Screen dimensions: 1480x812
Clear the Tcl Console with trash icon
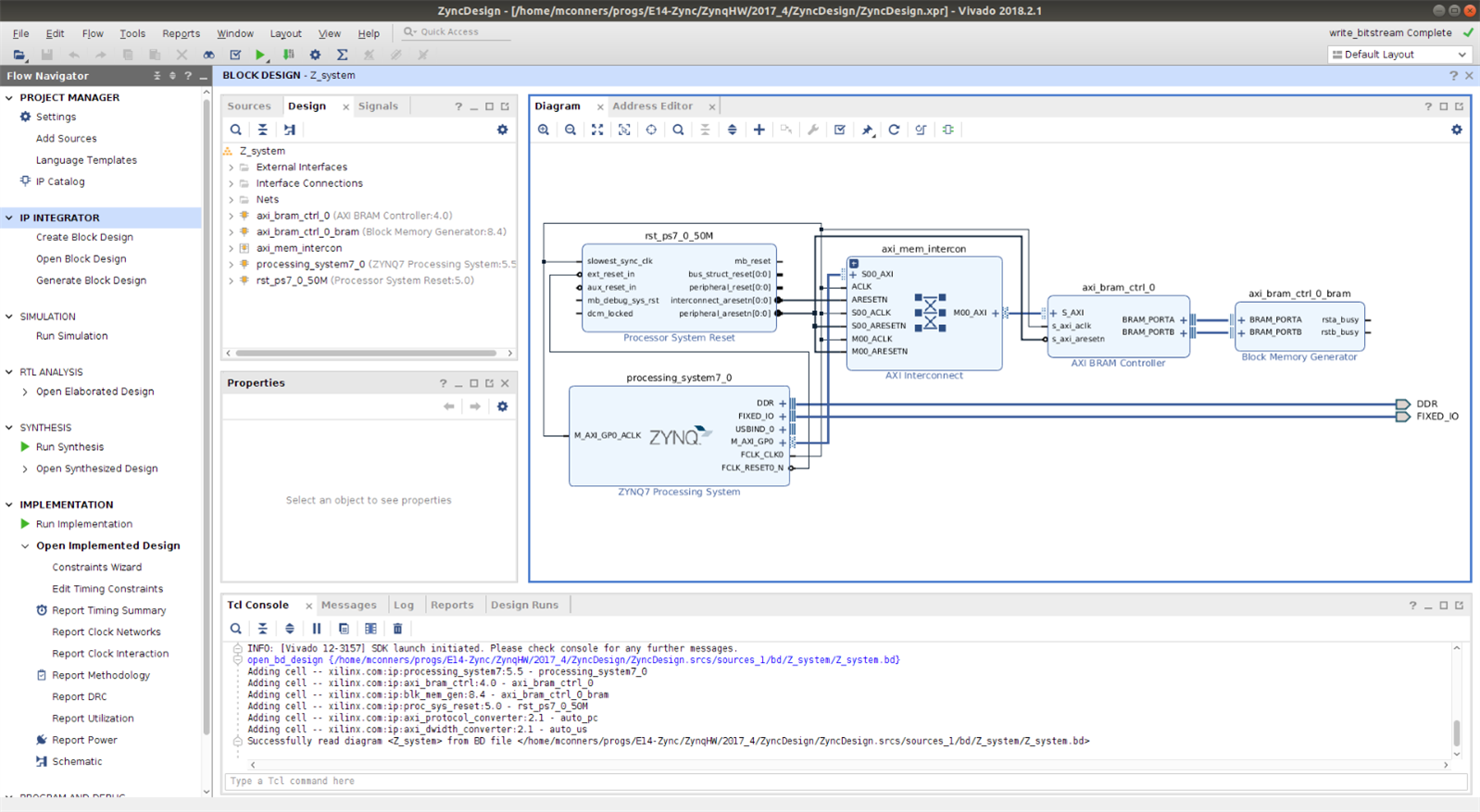(x=398, y=629)
